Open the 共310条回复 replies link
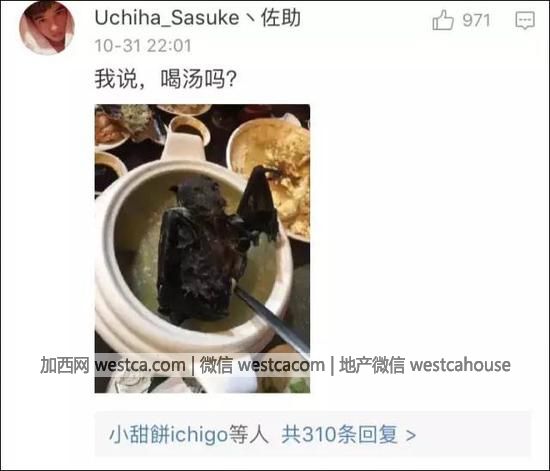Screen dimensions: 550x471 [339, 435]
